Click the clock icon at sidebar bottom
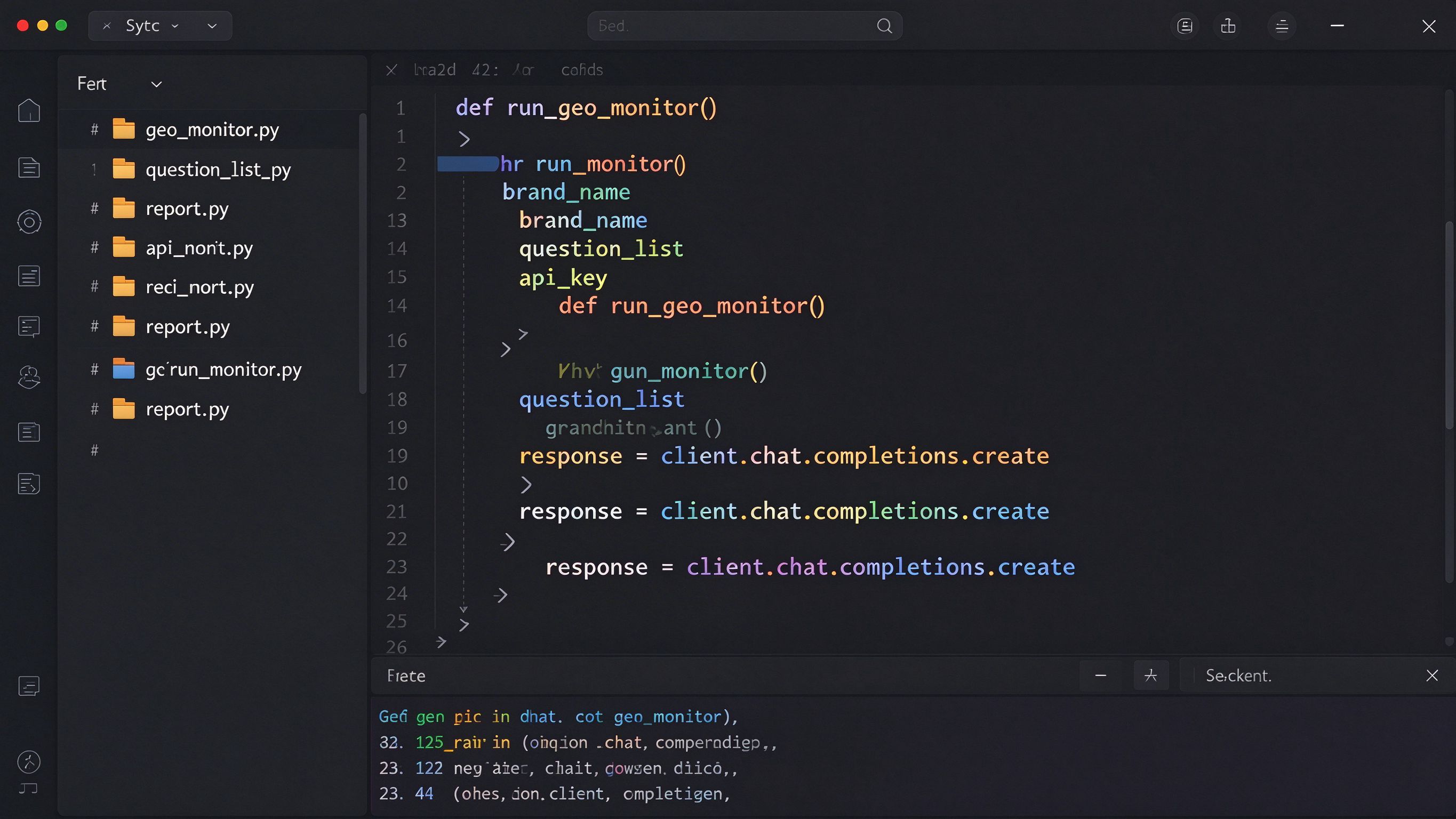The height and width of the screenshot is (819, 1456). click(x=29, y=762)
